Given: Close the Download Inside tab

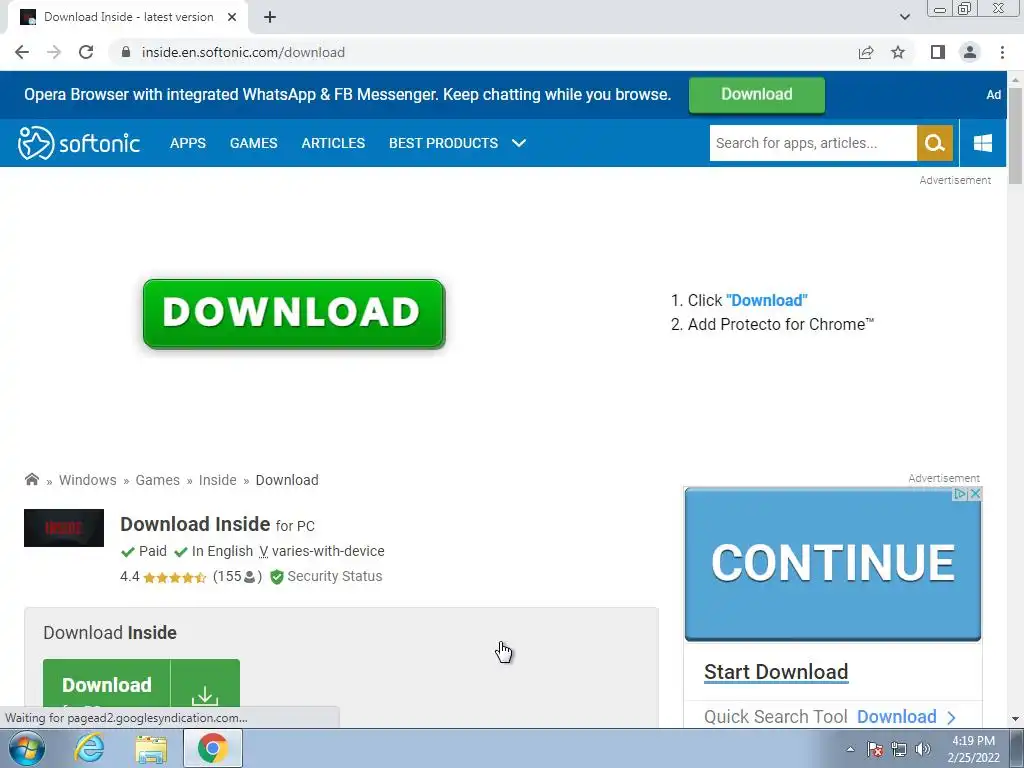Looking at the screenshot, I should coord(232,18).
